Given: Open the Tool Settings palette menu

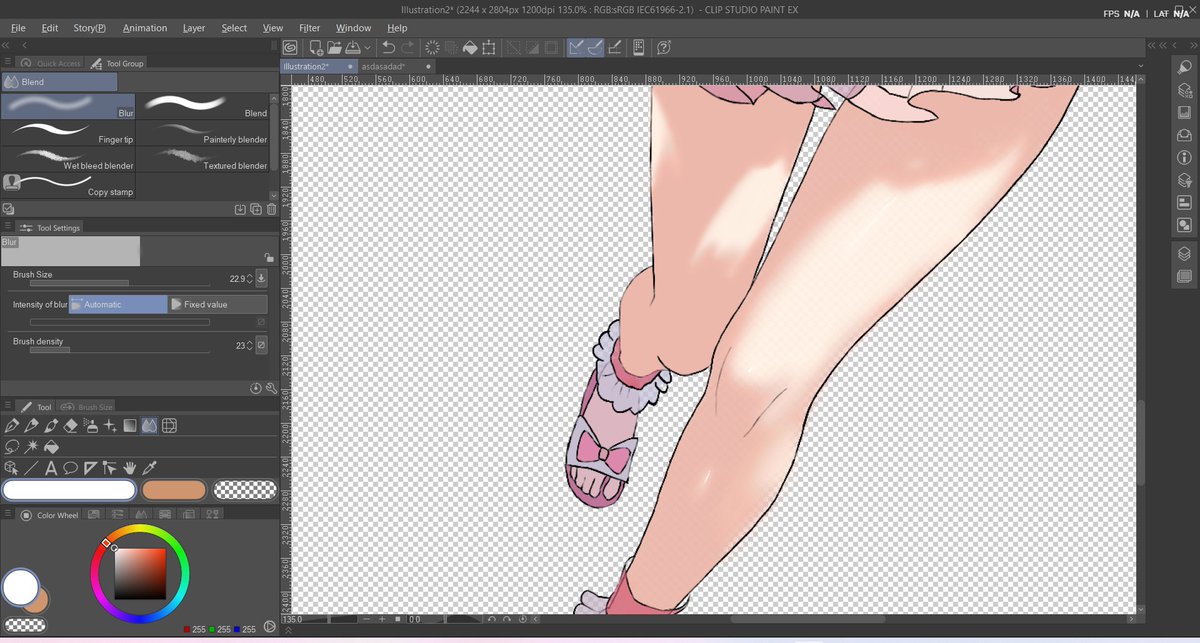Looking at the screenshot, I should pyautogui.click(x=9, y=227).
